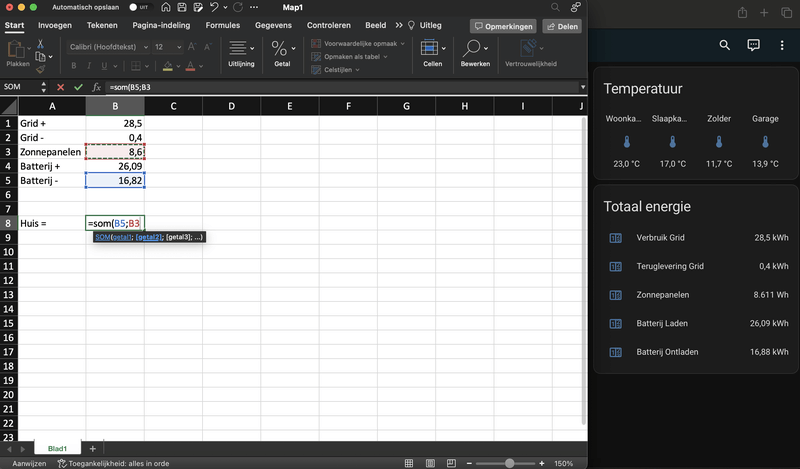Switch to normal view in status bar
This screenshot has height=469, width=800.
click(x=409, y=463)
